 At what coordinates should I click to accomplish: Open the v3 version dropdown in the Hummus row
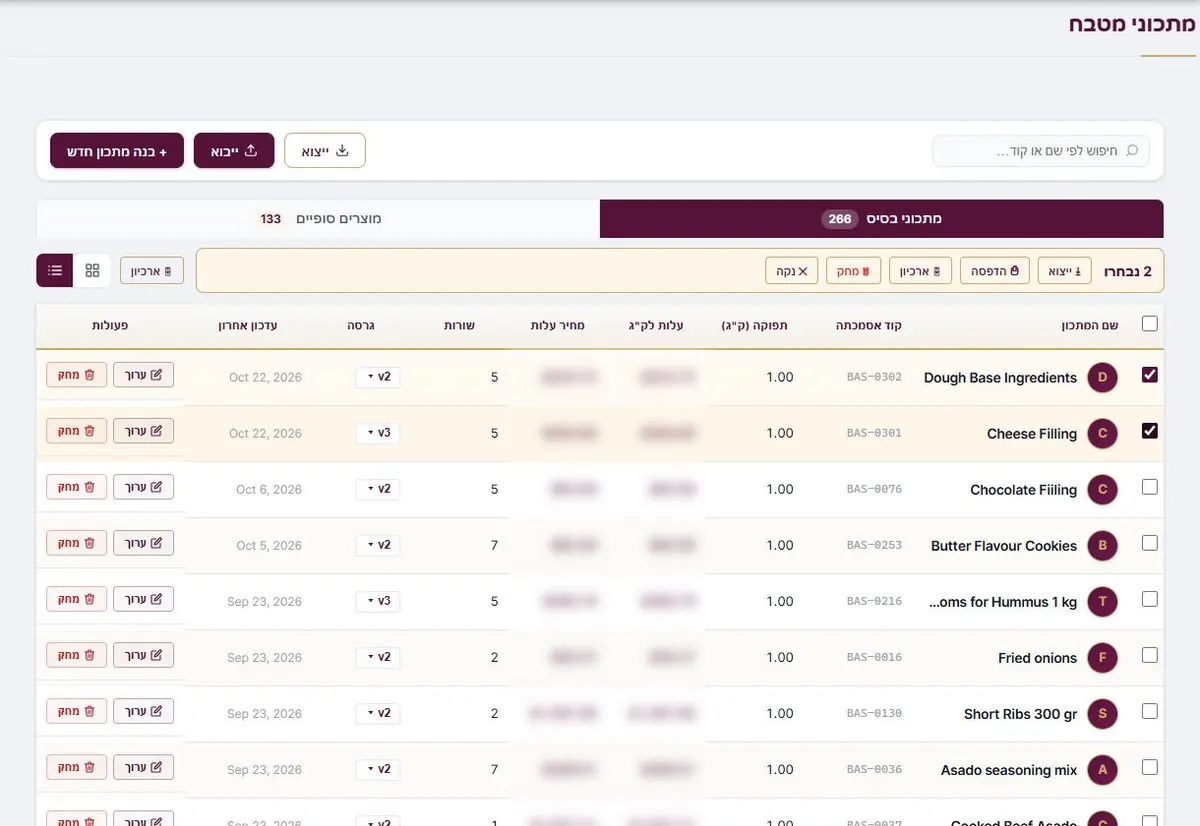click(x=378, y=602)
